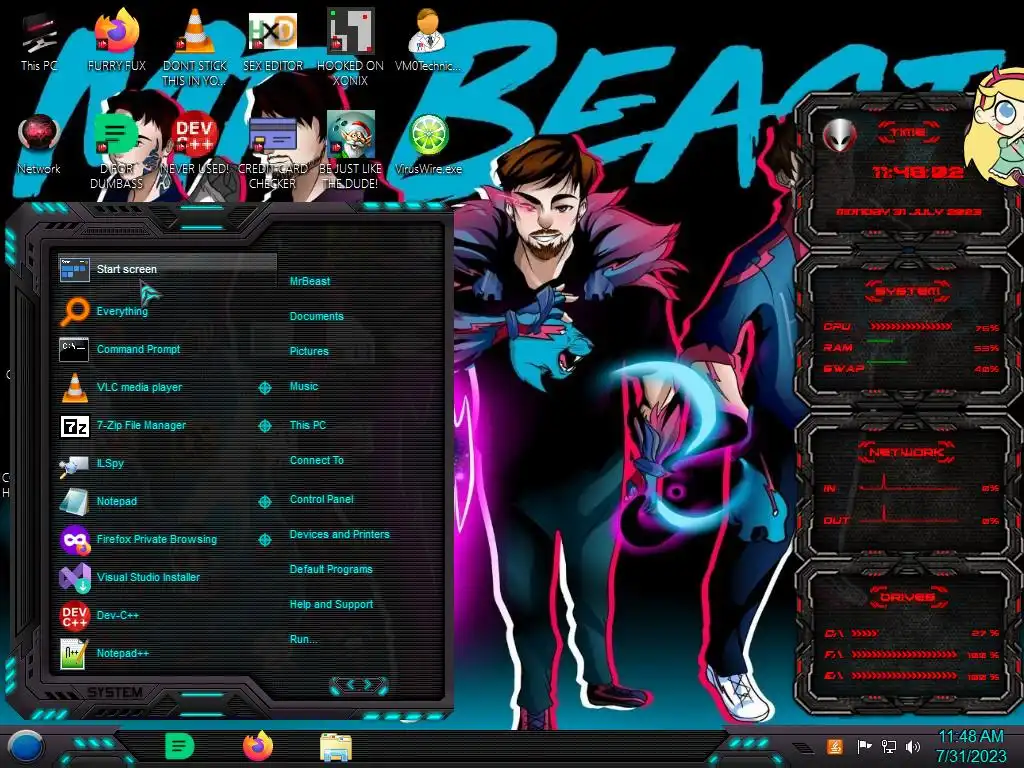Expand the Notepad jump list arrow
Image resolution: width=1024 pixels, height=768 pixels.
coord(264,502)
